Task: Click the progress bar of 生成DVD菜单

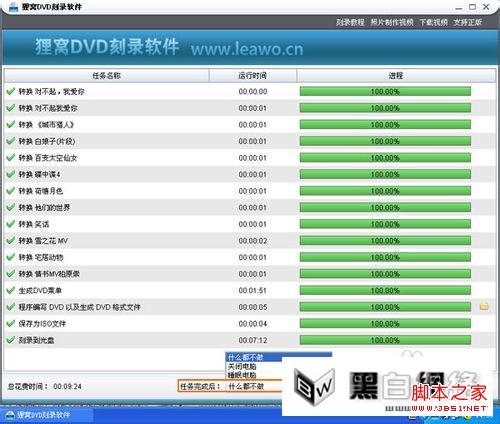Action: [385, 290]
